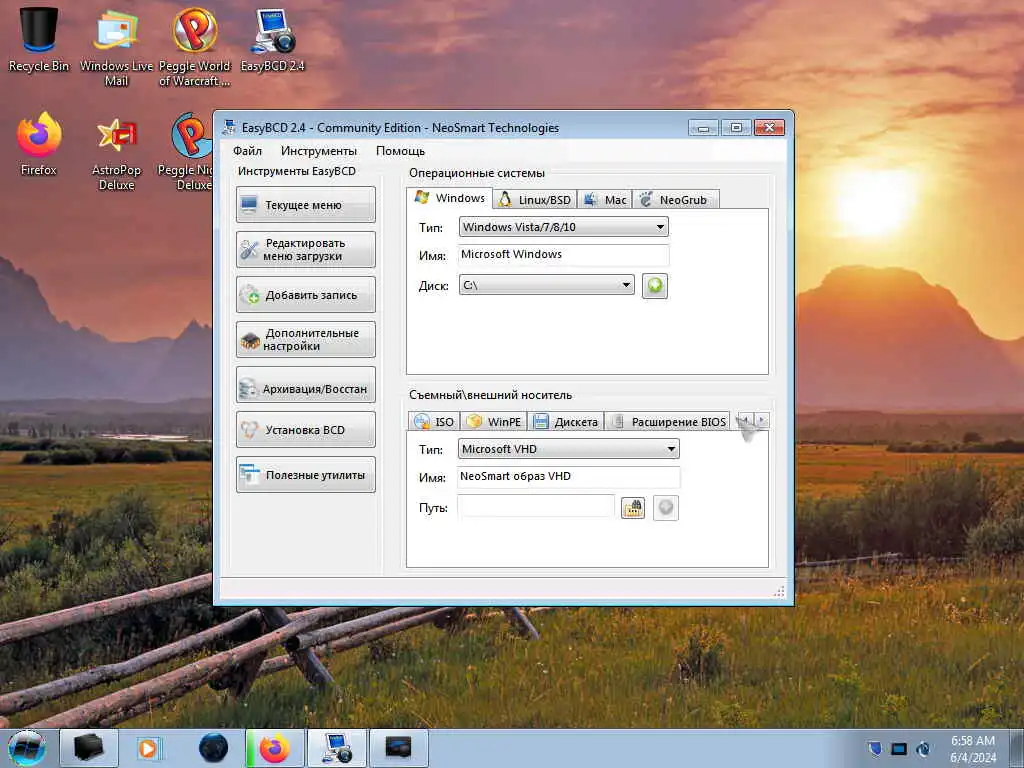Open AstroPop Deluxe desktop icon
Viewport: 1024px width, 768px height.
(x=116, y=152)
